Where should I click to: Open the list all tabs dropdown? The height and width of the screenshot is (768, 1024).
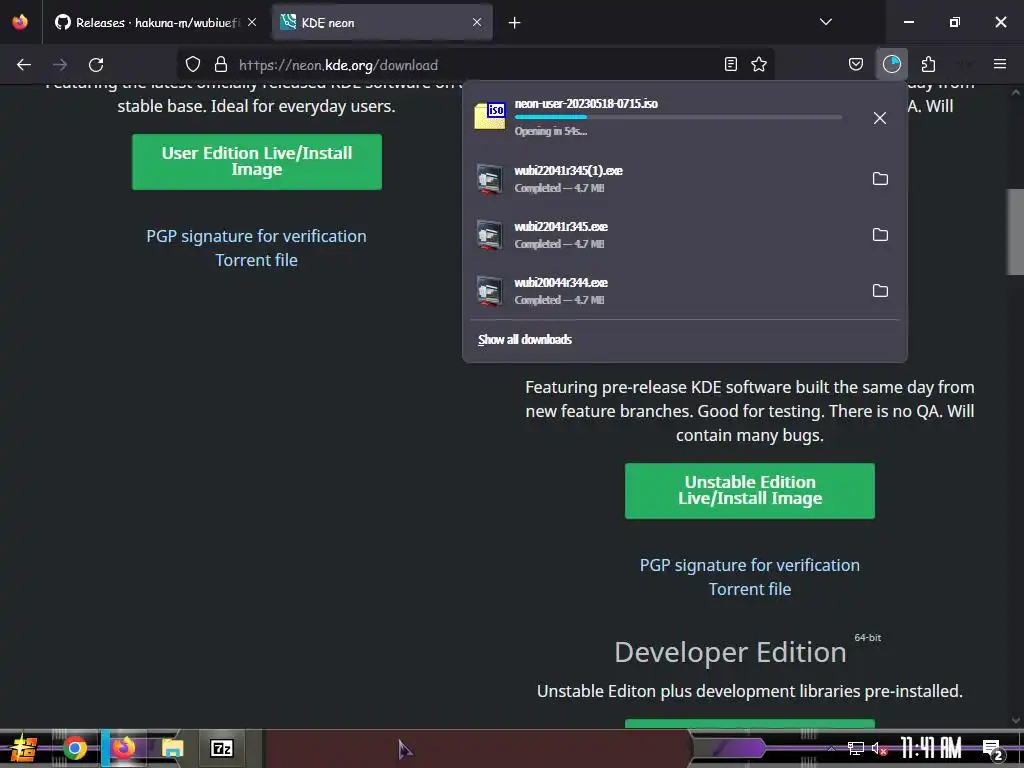826,22
